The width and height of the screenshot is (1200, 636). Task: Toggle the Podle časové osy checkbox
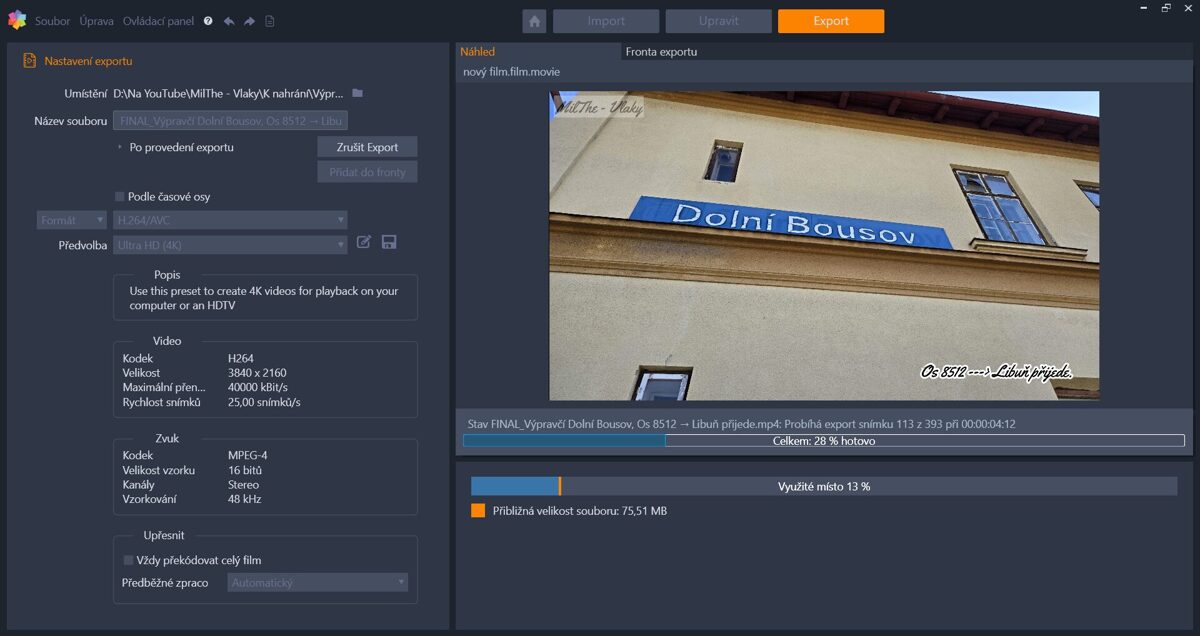pos(120,197)
